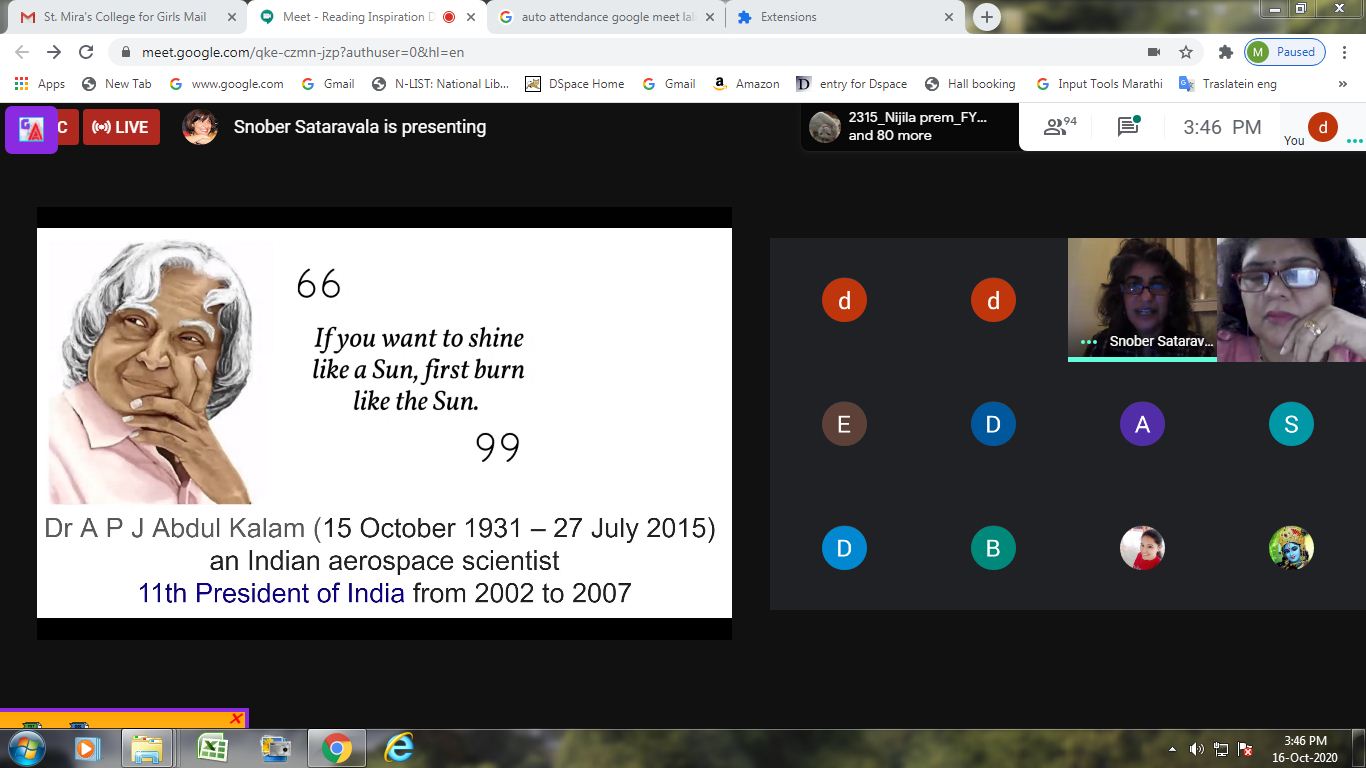Click the red LIVE indicator badge
This screenshot has height=768, width=1366.
click(121, 127)
